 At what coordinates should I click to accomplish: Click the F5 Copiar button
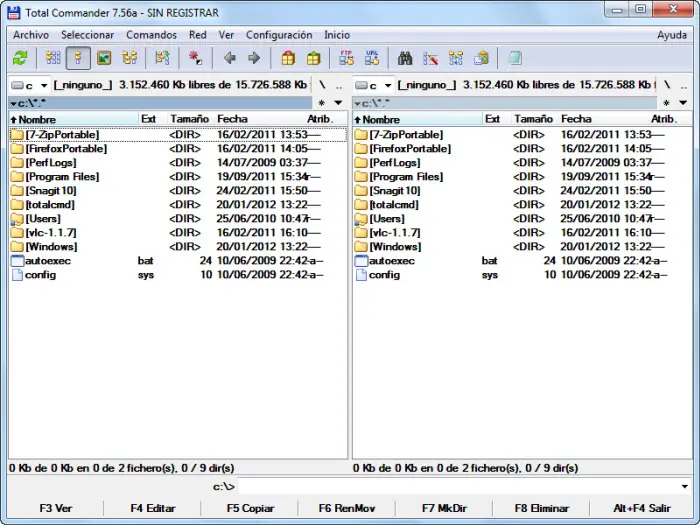(250, 508)
